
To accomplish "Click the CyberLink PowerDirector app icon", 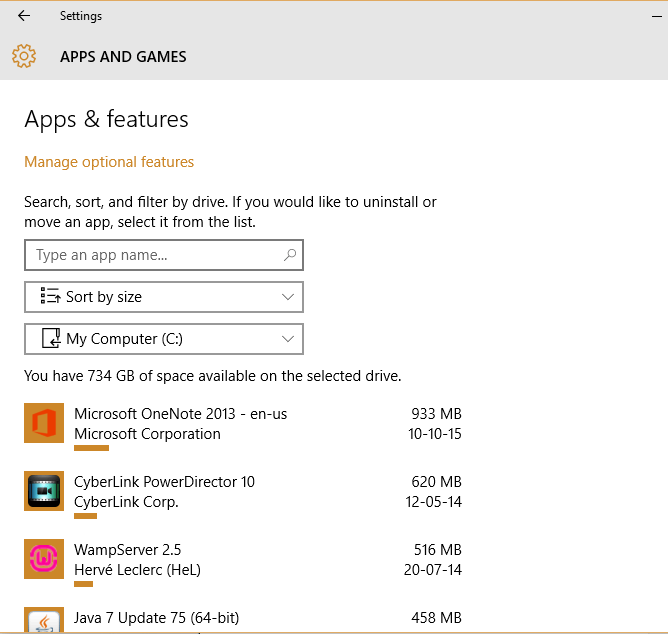I will point(44,491).
